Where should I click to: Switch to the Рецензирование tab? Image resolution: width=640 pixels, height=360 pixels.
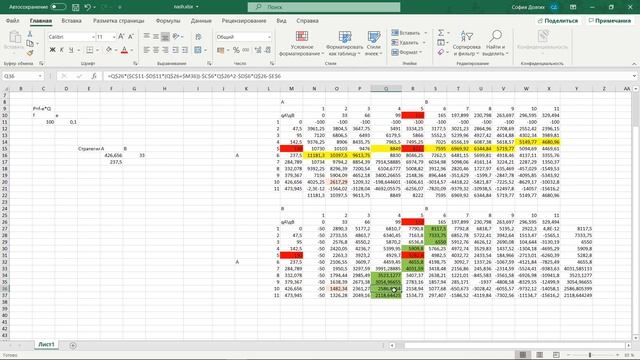click(244, 20)
